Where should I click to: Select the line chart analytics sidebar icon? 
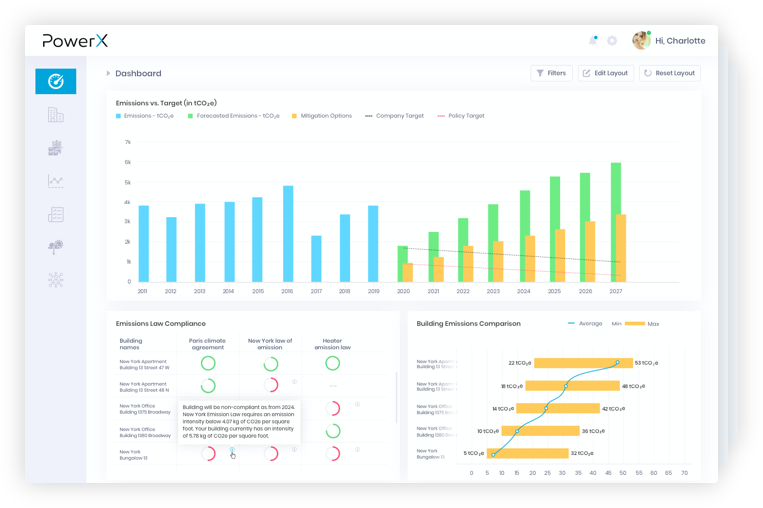pyautogui.click(x=55, y=181)
